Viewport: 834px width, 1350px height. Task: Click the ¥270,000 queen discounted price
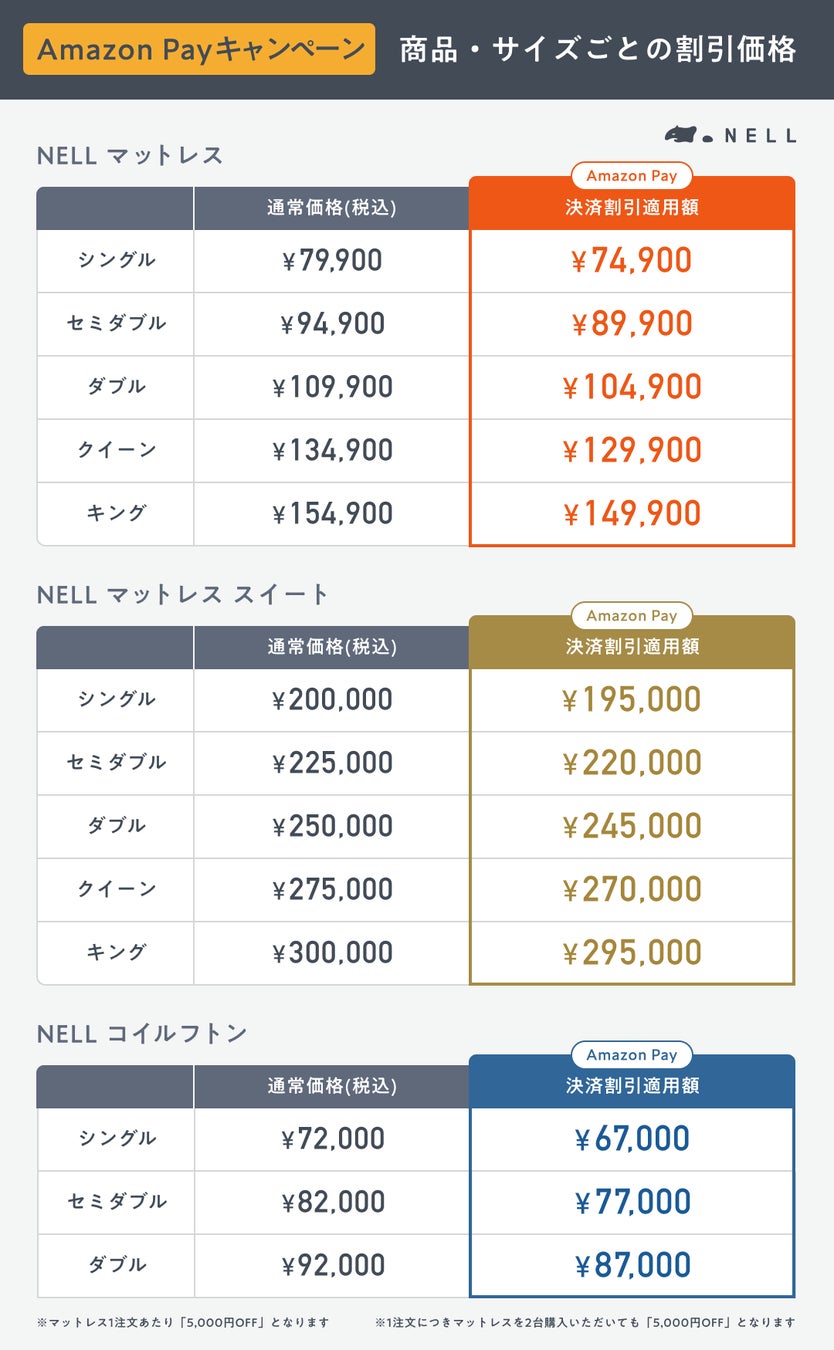(x=631, y=890)
